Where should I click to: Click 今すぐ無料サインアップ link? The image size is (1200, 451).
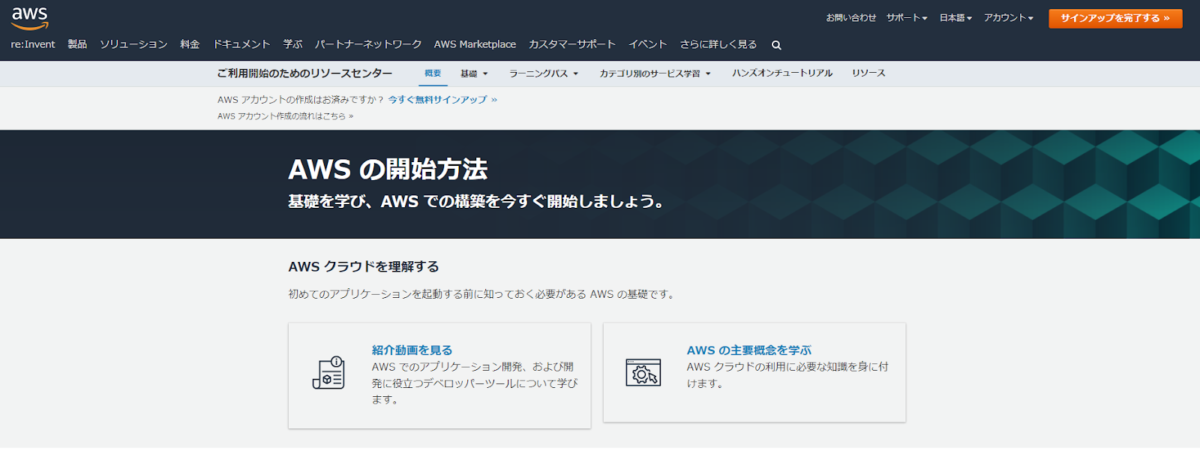tap(443, 100)
